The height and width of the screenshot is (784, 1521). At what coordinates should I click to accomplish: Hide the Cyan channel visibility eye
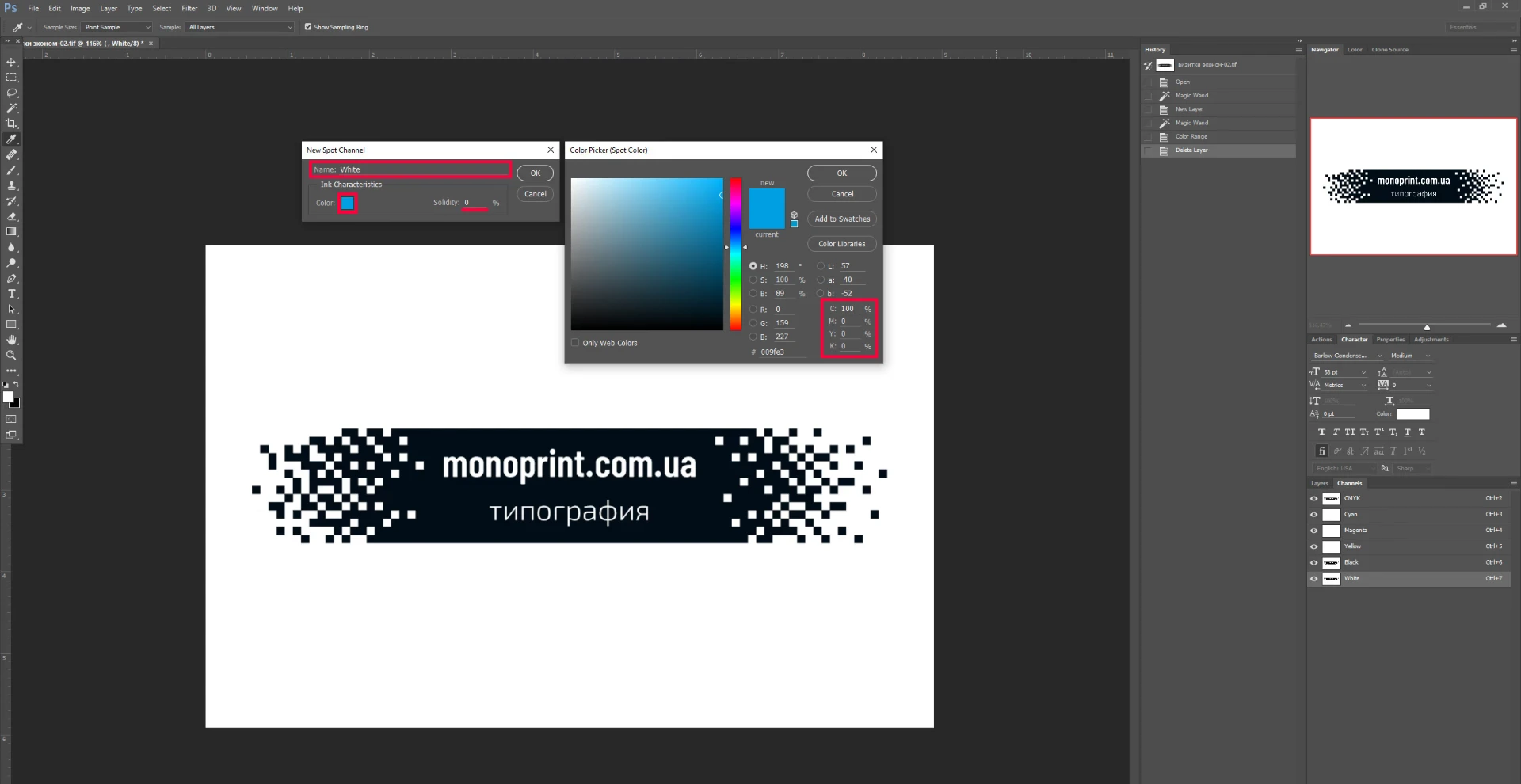(x=1313, y=515)
